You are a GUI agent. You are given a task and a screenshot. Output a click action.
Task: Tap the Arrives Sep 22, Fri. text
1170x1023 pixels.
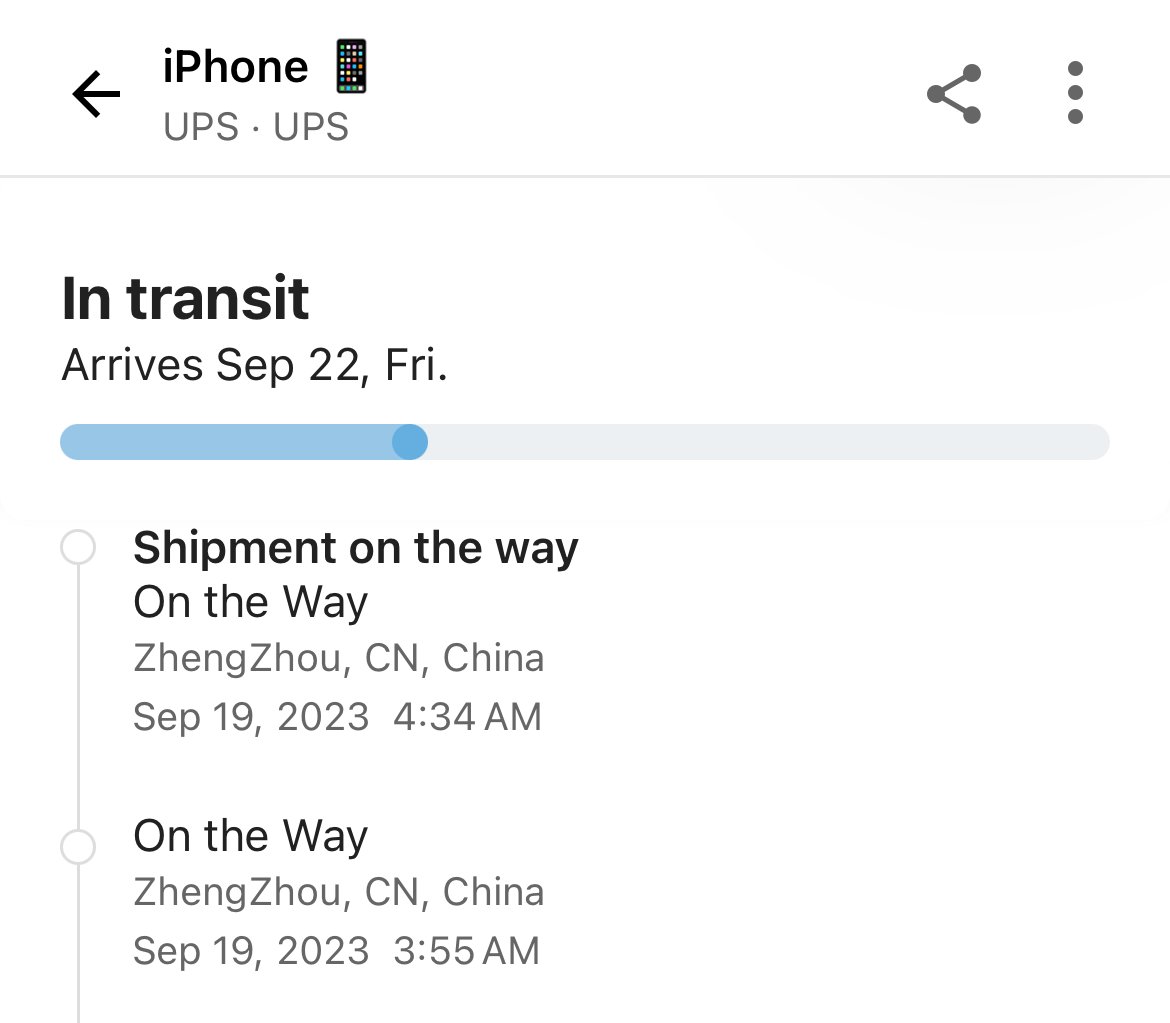click(254, 366)
